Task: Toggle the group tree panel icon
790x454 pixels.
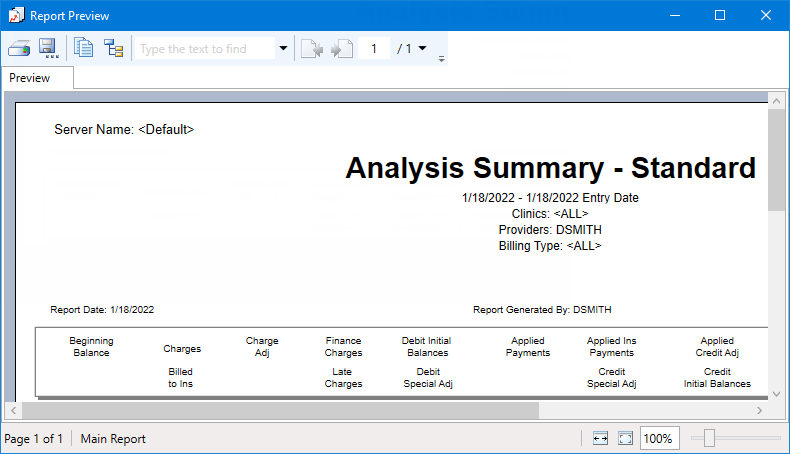Action: pos(113,48)
